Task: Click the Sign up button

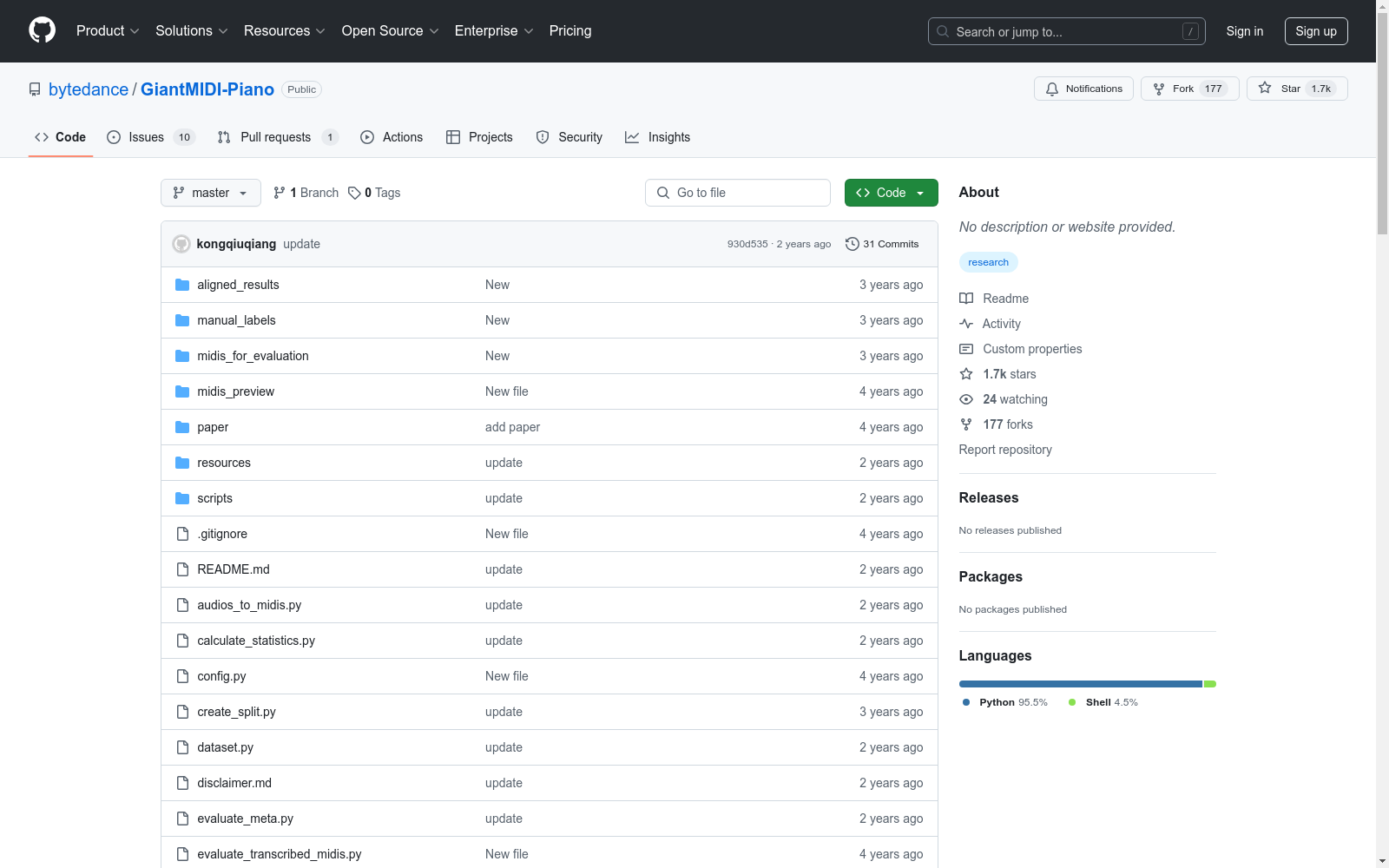Action: click(1316, 31)
